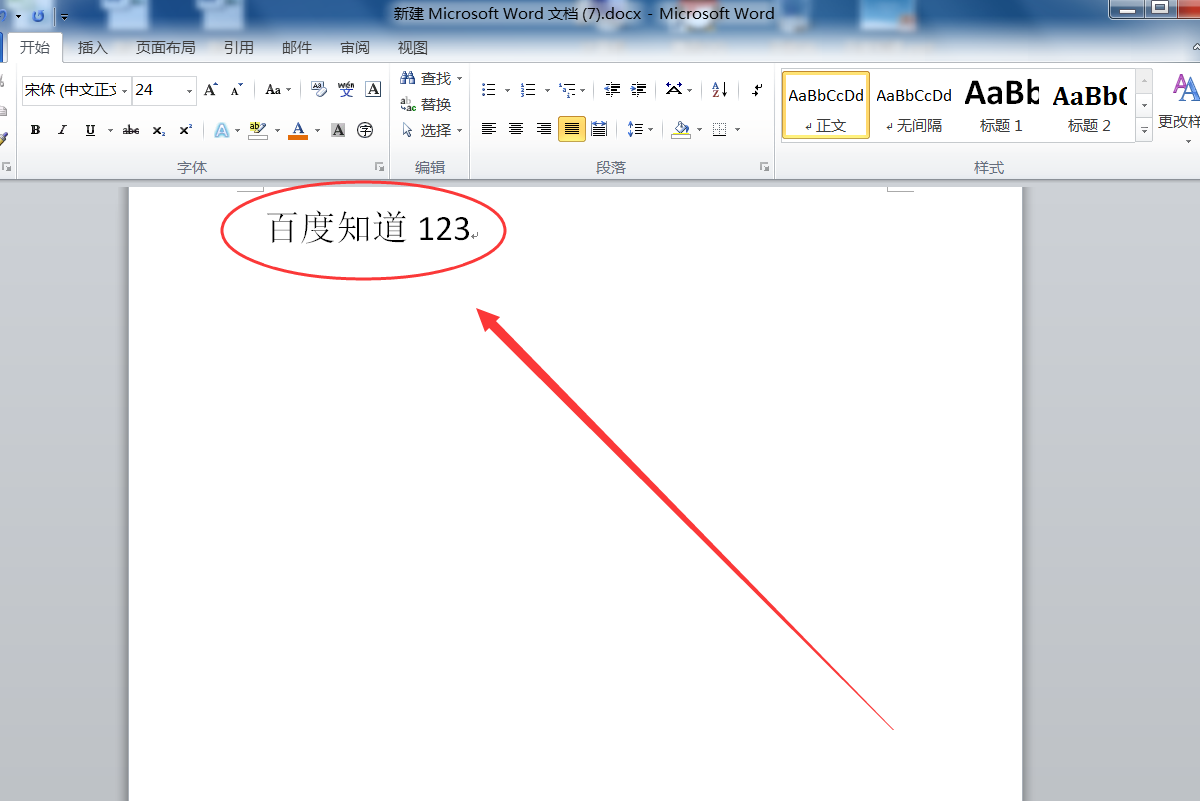This screenshot has height=801, width=1200.
Task: Open font dialog launcher in 字体 group
Action: click(x=380, y=167)
